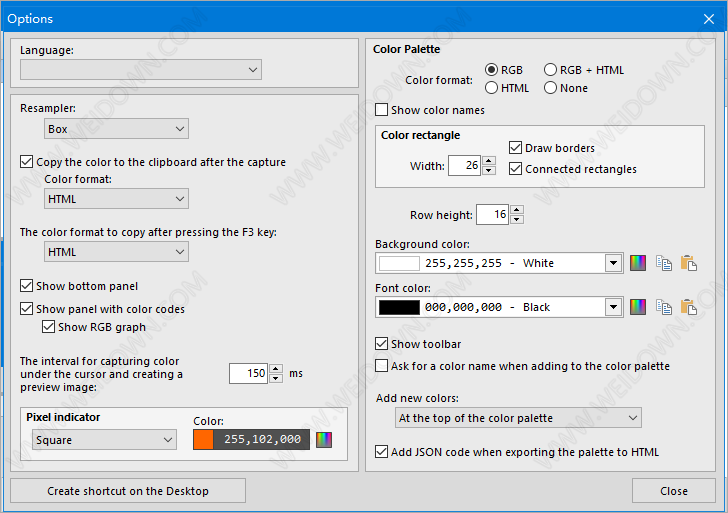728x513 pixels.
Task: Click the Close button
Action: [674, 491]
